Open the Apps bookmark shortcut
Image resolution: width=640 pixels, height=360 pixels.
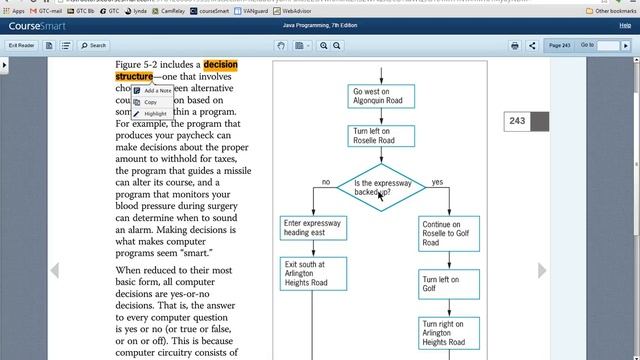[x=14, y=11]
